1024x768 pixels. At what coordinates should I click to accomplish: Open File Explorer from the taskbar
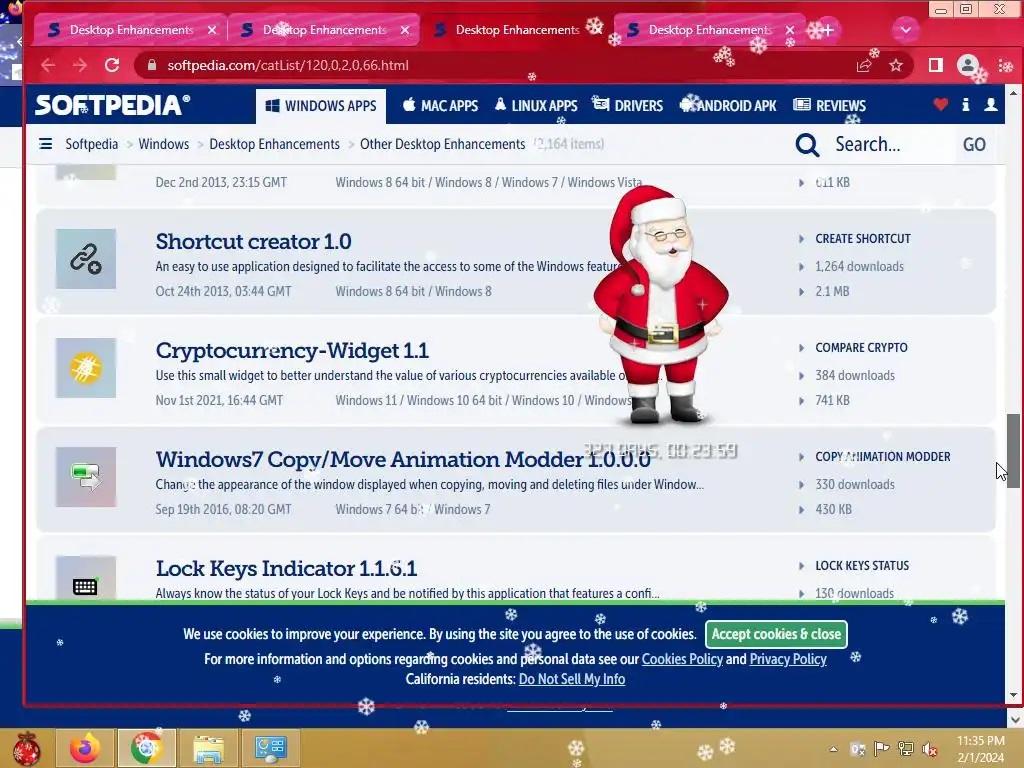tap(208, 748)
